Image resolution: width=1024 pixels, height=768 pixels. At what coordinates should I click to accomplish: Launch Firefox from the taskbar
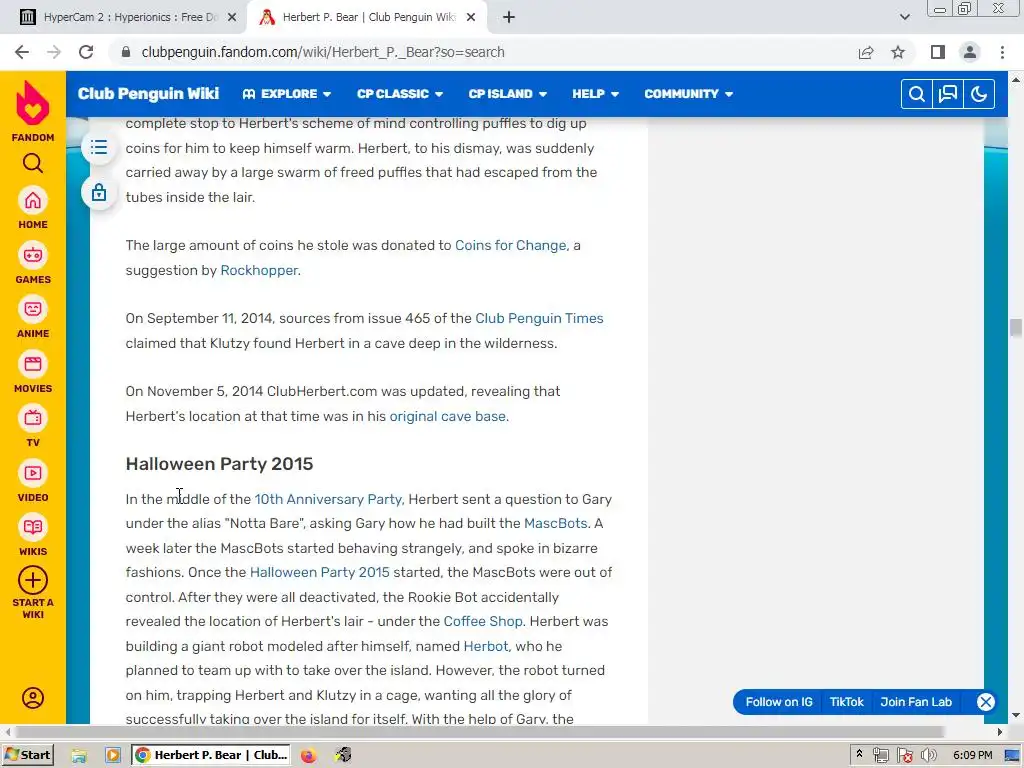click(x=308, y=755)
